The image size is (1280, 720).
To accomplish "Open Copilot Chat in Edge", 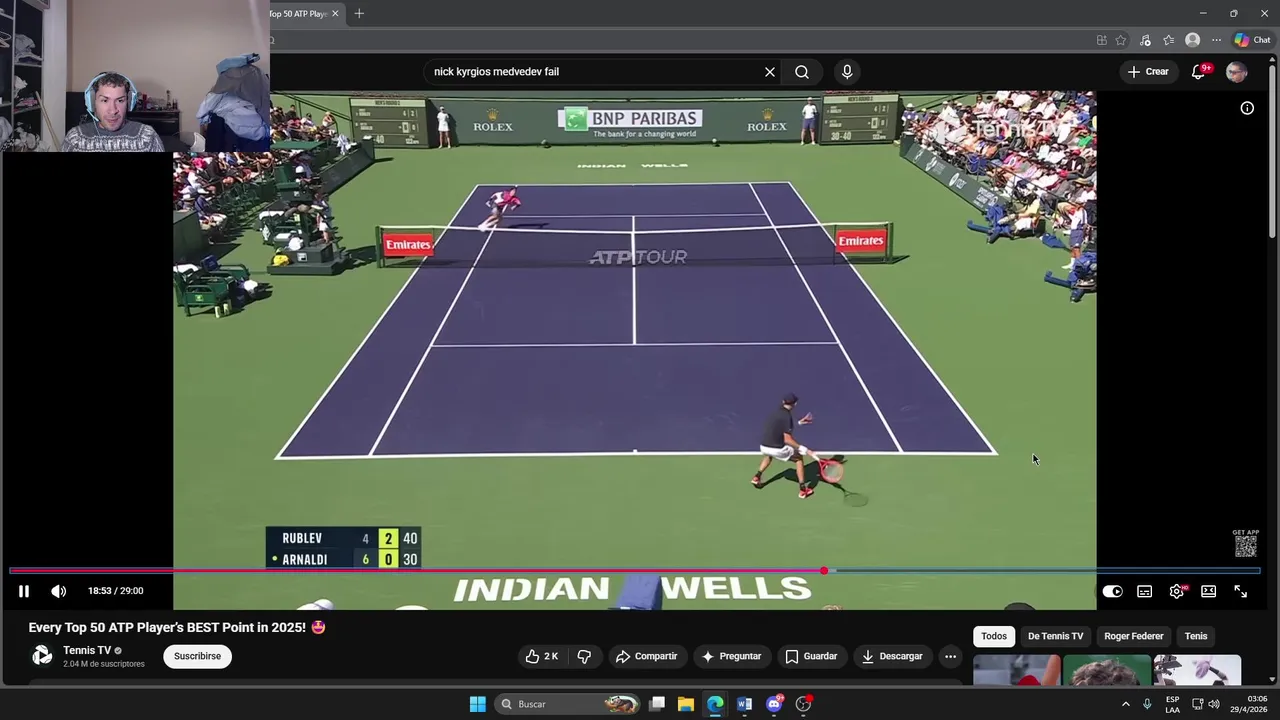I will (x=1252, y=40).
